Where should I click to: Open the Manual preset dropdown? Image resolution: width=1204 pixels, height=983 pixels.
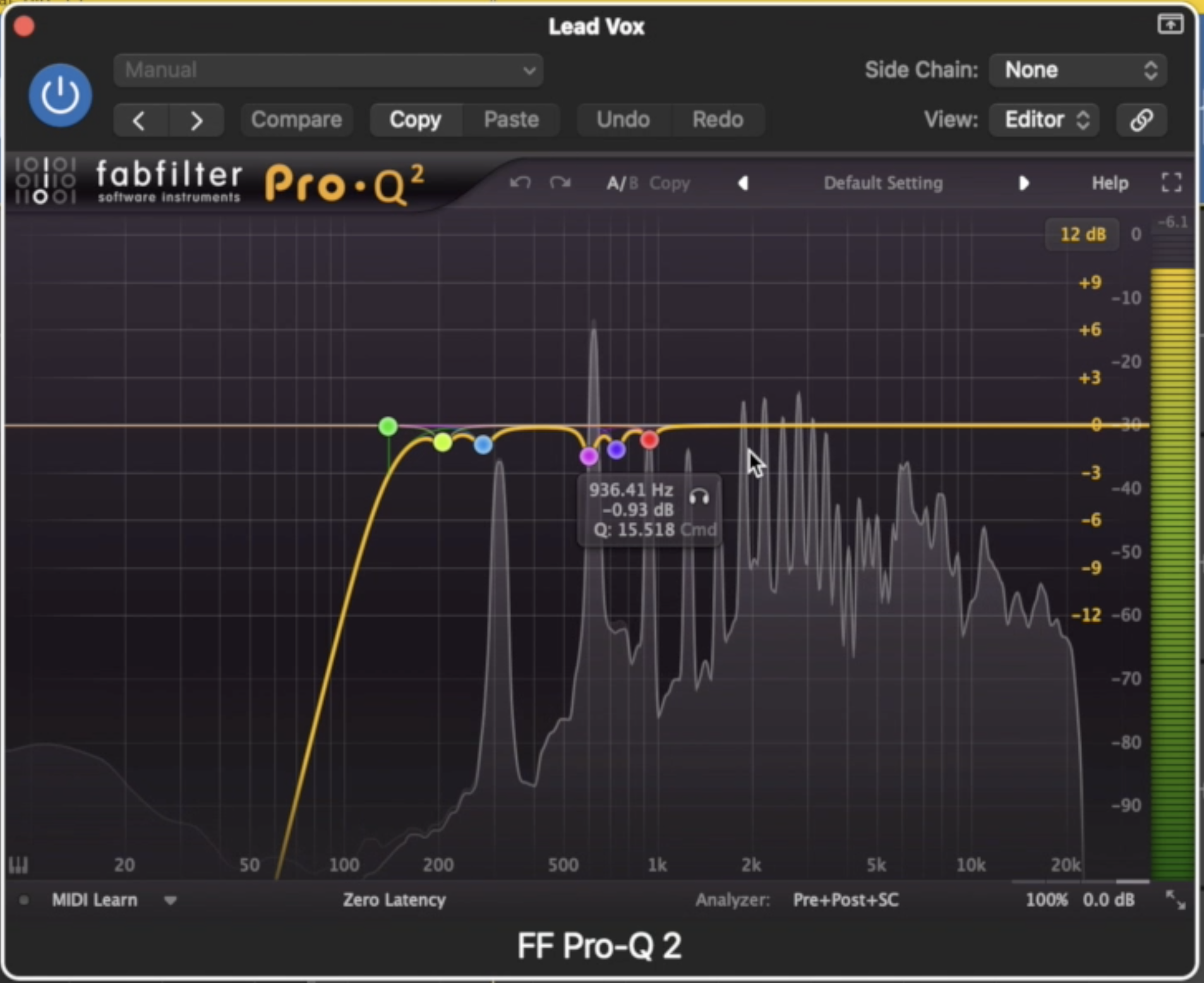(328, 70)
